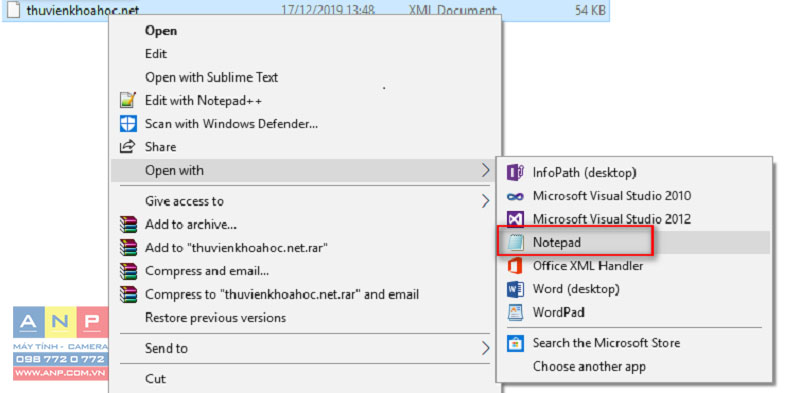Viewport: 800px width, 393px height.
Task: Click the Office XML Handler icon
Action: (x=515, y=266)
